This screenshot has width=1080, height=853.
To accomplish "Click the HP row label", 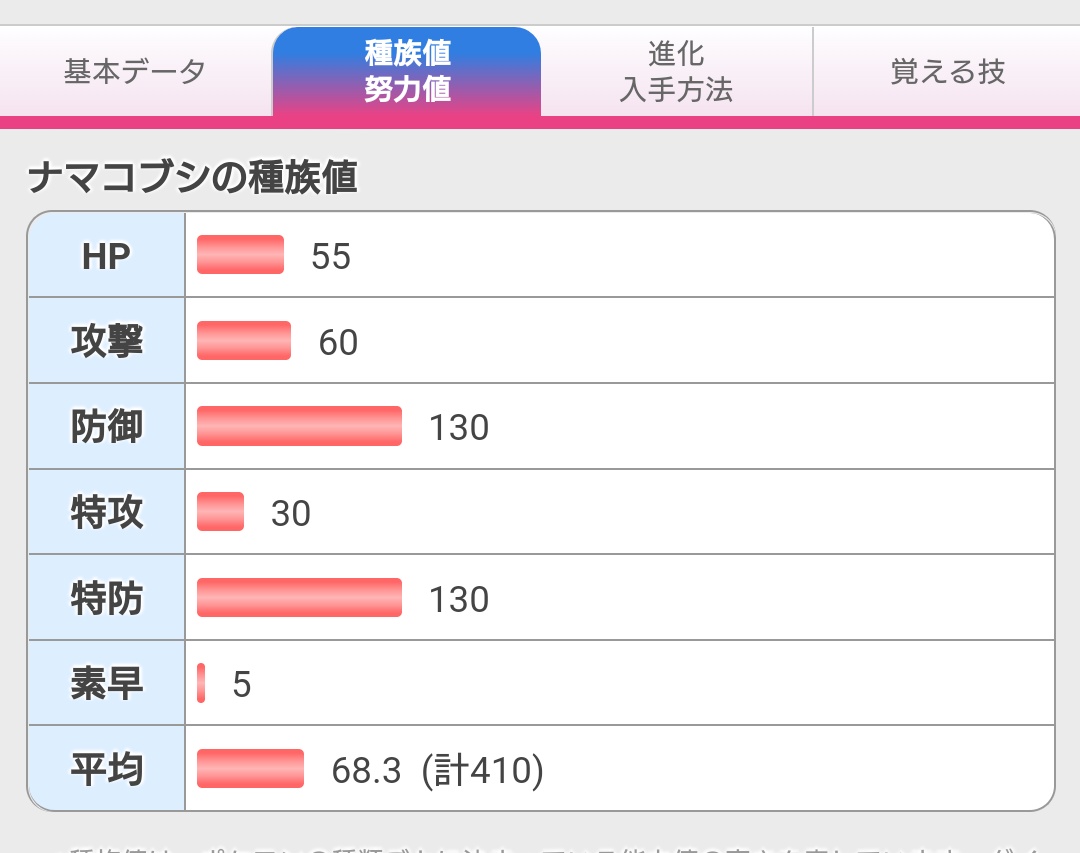I will tap(106, 256).
